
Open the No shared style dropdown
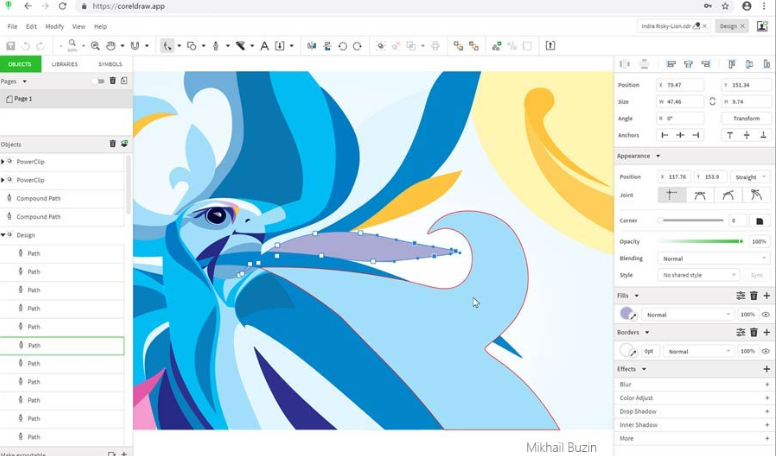point(699,275)
